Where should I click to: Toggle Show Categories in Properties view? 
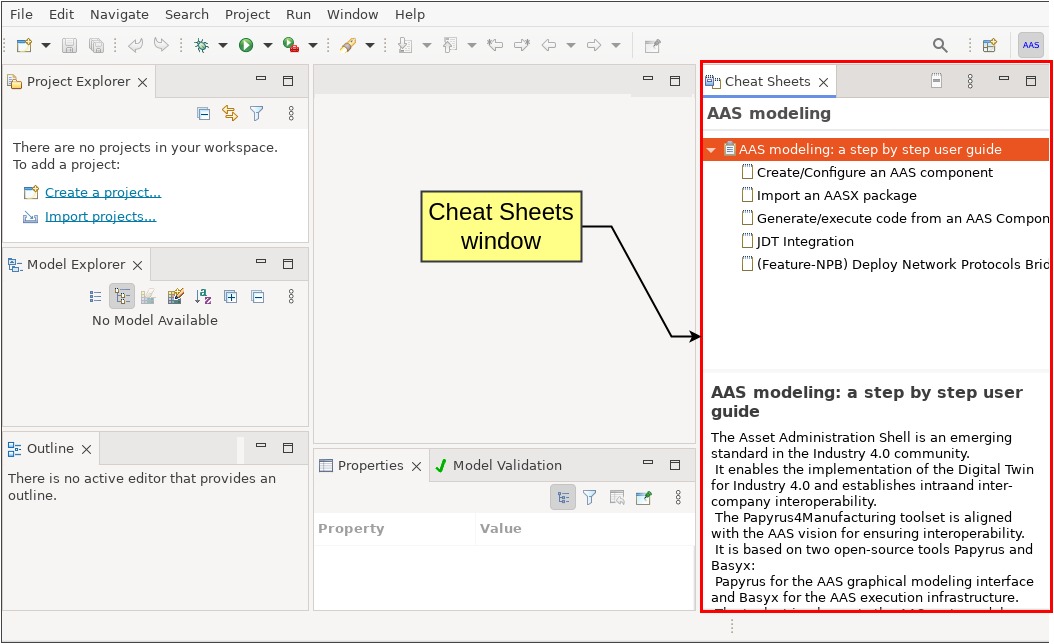pyautogui.click(x=563, y=497)
